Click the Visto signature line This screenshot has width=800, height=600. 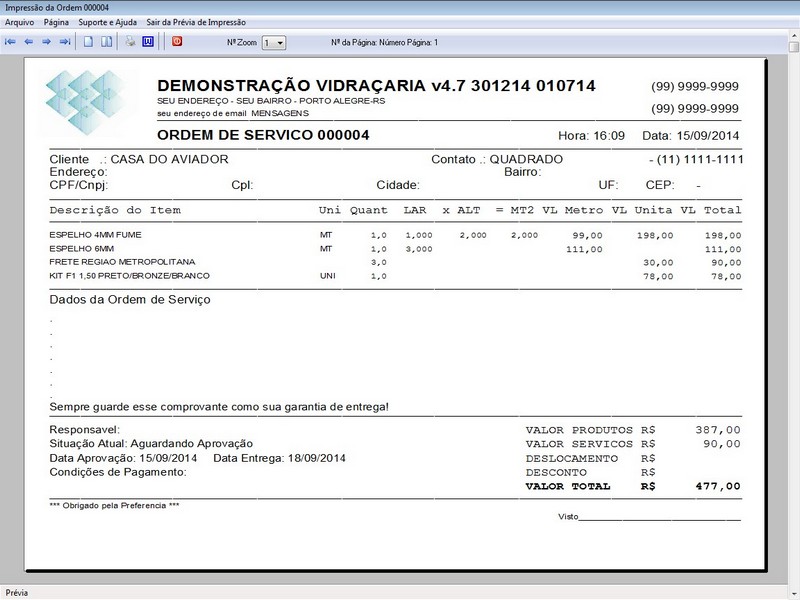point(649,517)
